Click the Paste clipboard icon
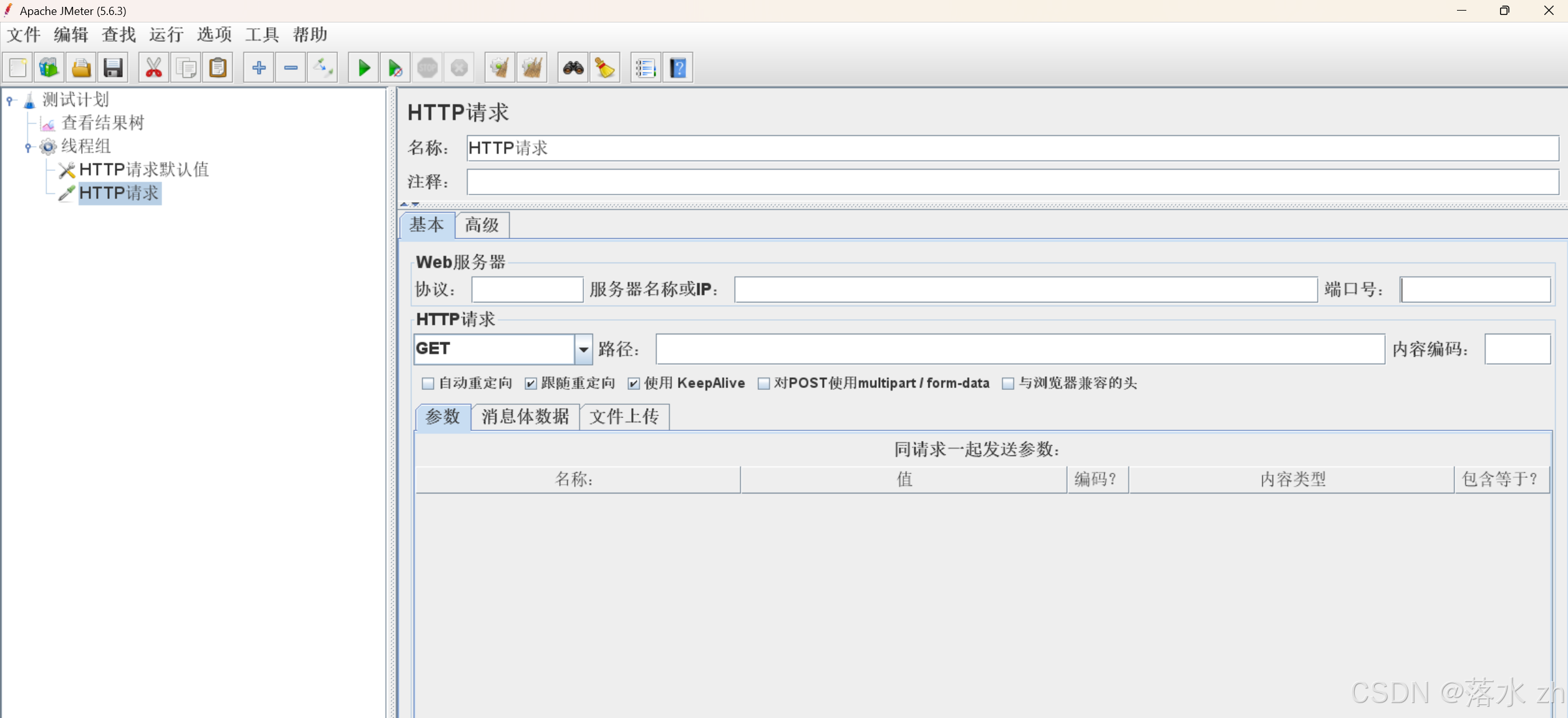The width and height of the screenshot is (1568, 718). (x=218, y=67)
